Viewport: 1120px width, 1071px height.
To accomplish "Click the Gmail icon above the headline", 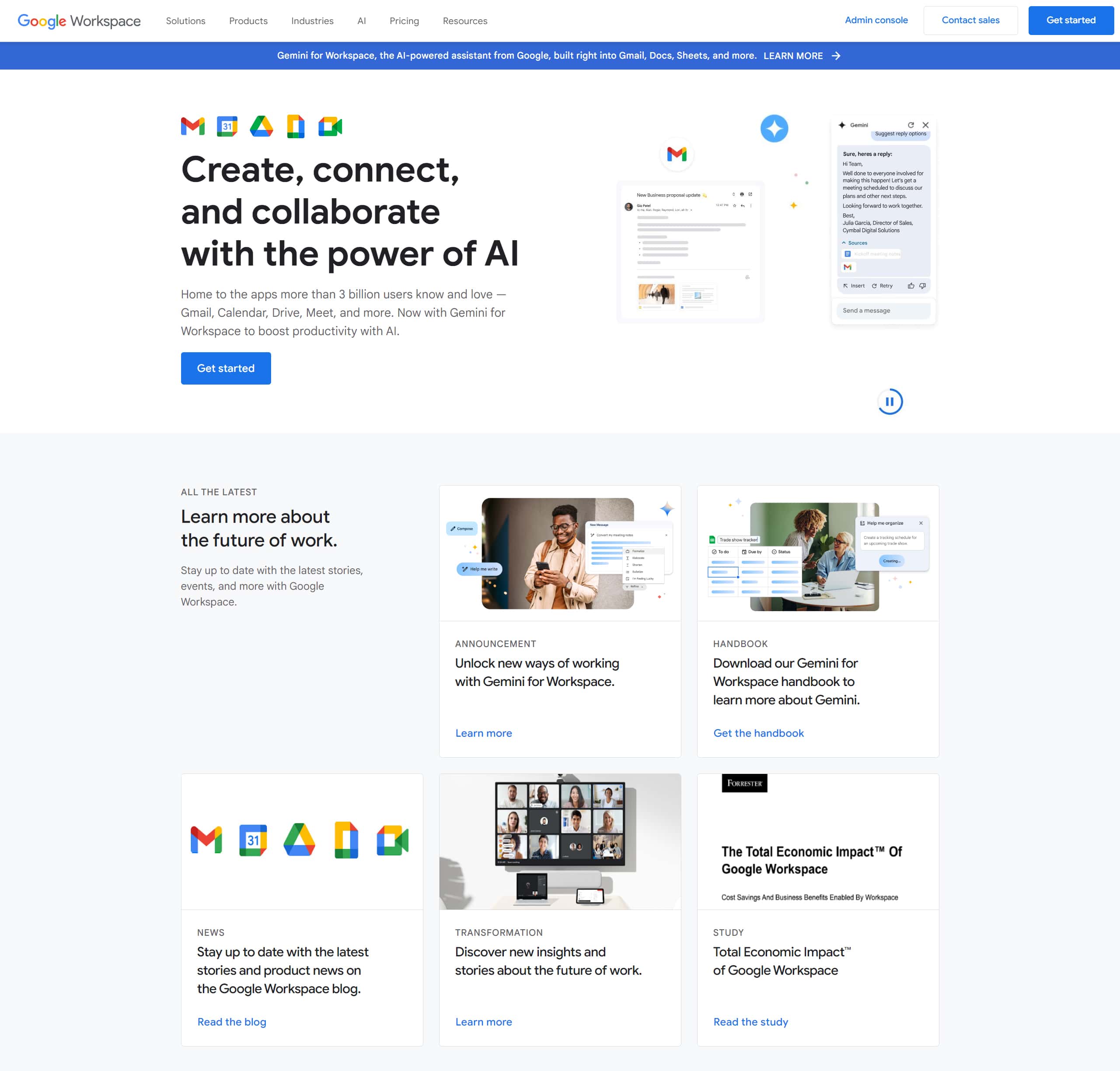I will (193, 126).
